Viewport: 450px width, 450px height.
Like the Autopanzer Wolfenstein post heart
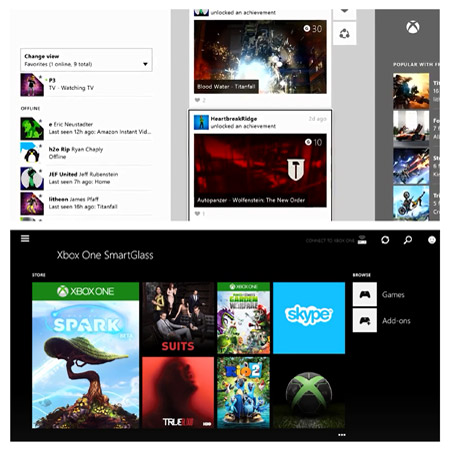pos(197,214)
